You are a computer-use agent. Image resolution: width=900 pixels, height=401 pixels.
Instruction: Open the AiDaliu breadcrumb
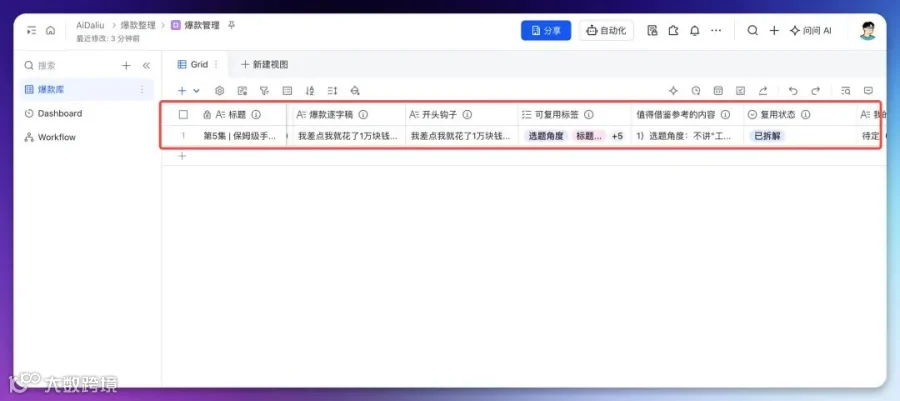tap(92, 25)
